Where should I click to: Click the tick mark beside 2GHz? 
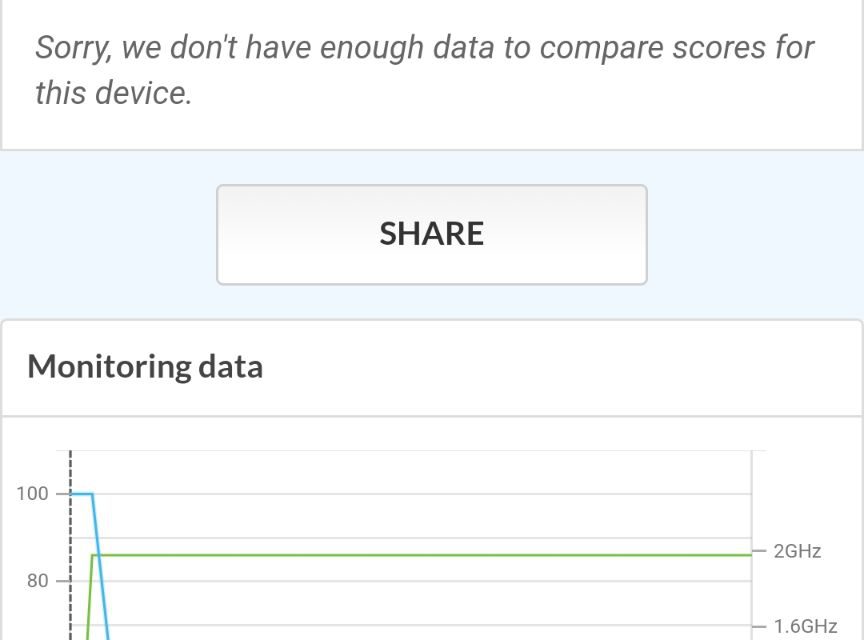(x=759, y=551)
